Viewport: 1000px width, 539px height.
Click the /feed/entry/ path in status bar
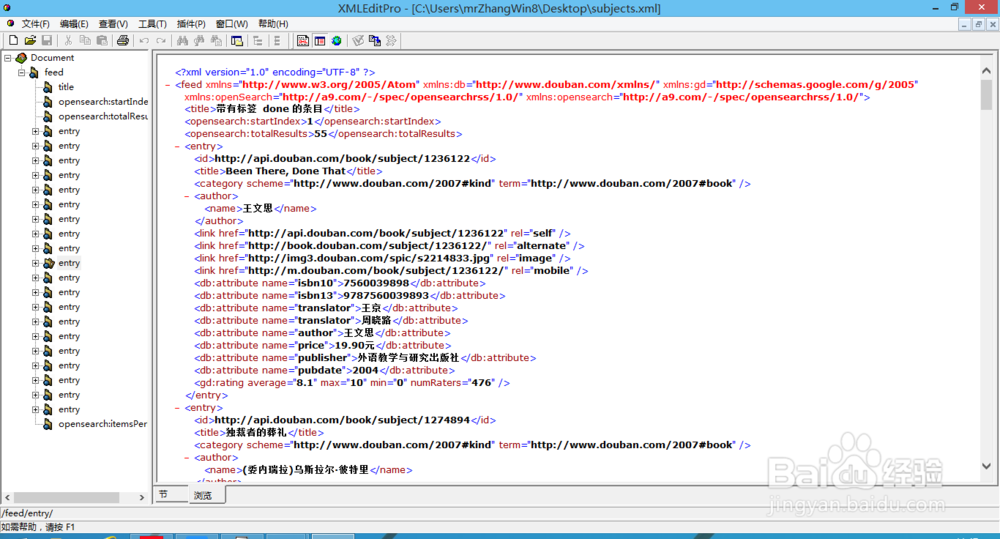[x=27, y=513]
